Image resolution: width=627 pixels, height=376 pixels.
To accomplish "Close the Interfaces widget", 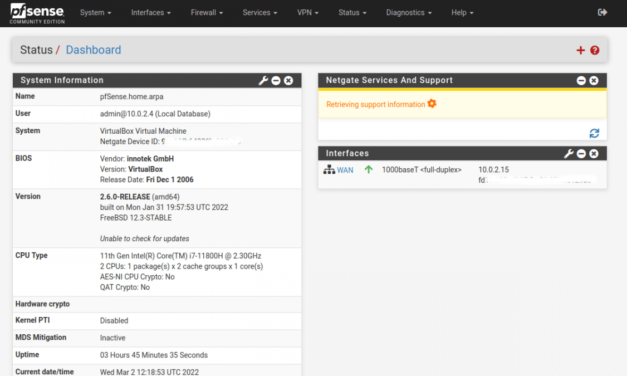I will pyautogui.click(x=594, y=154).
